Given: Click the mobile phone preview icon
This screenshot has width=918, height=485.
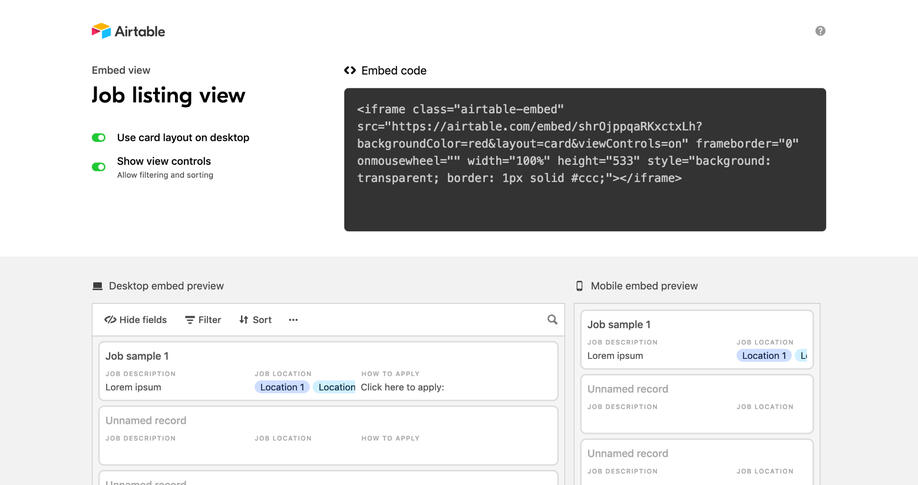Looking at the screenshot, I should (x=580, y=286).
